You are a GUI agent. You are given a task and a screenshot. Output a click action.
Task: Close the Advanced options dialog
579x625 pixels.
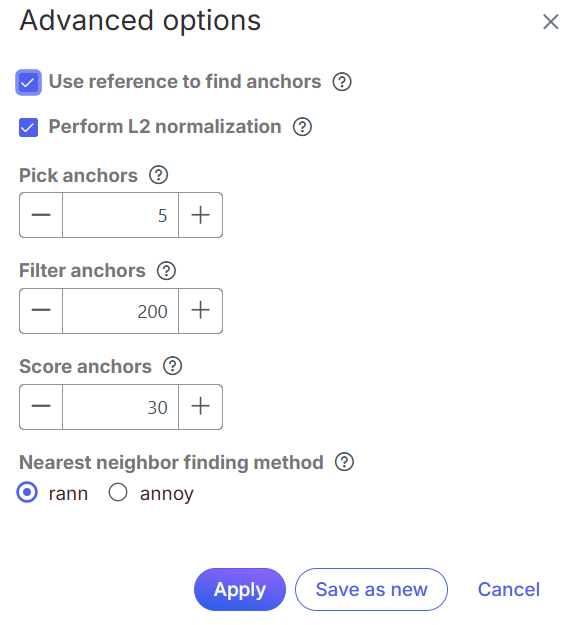coord(551,22)
